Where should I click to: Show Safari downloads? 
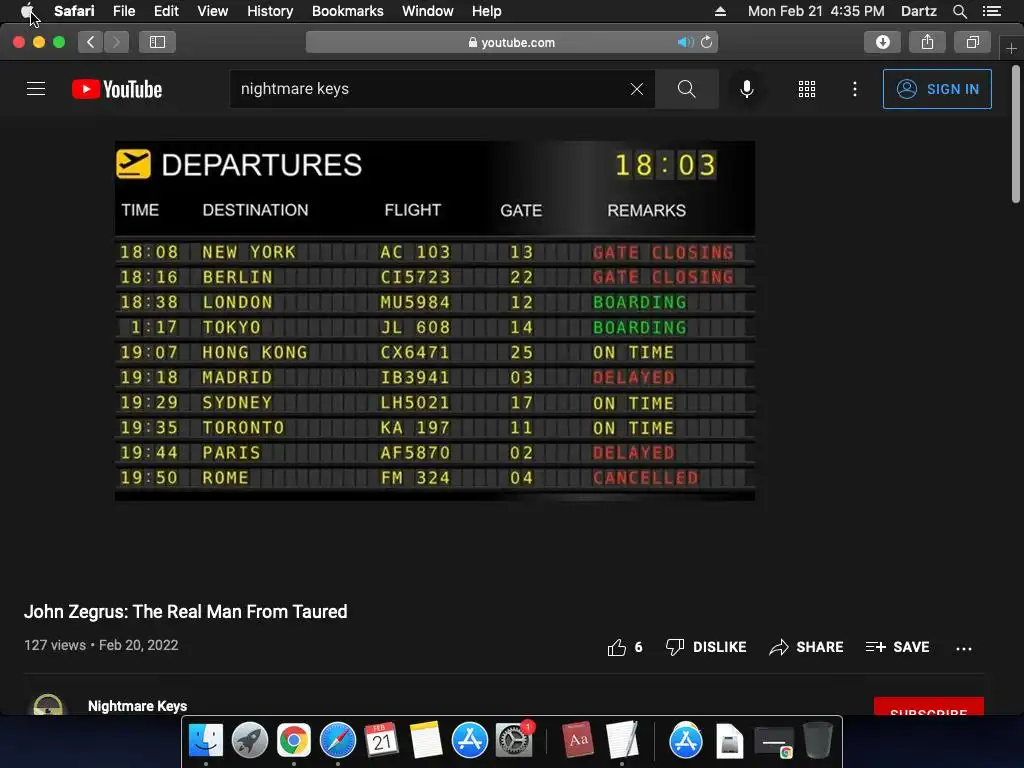click(882, 42)
